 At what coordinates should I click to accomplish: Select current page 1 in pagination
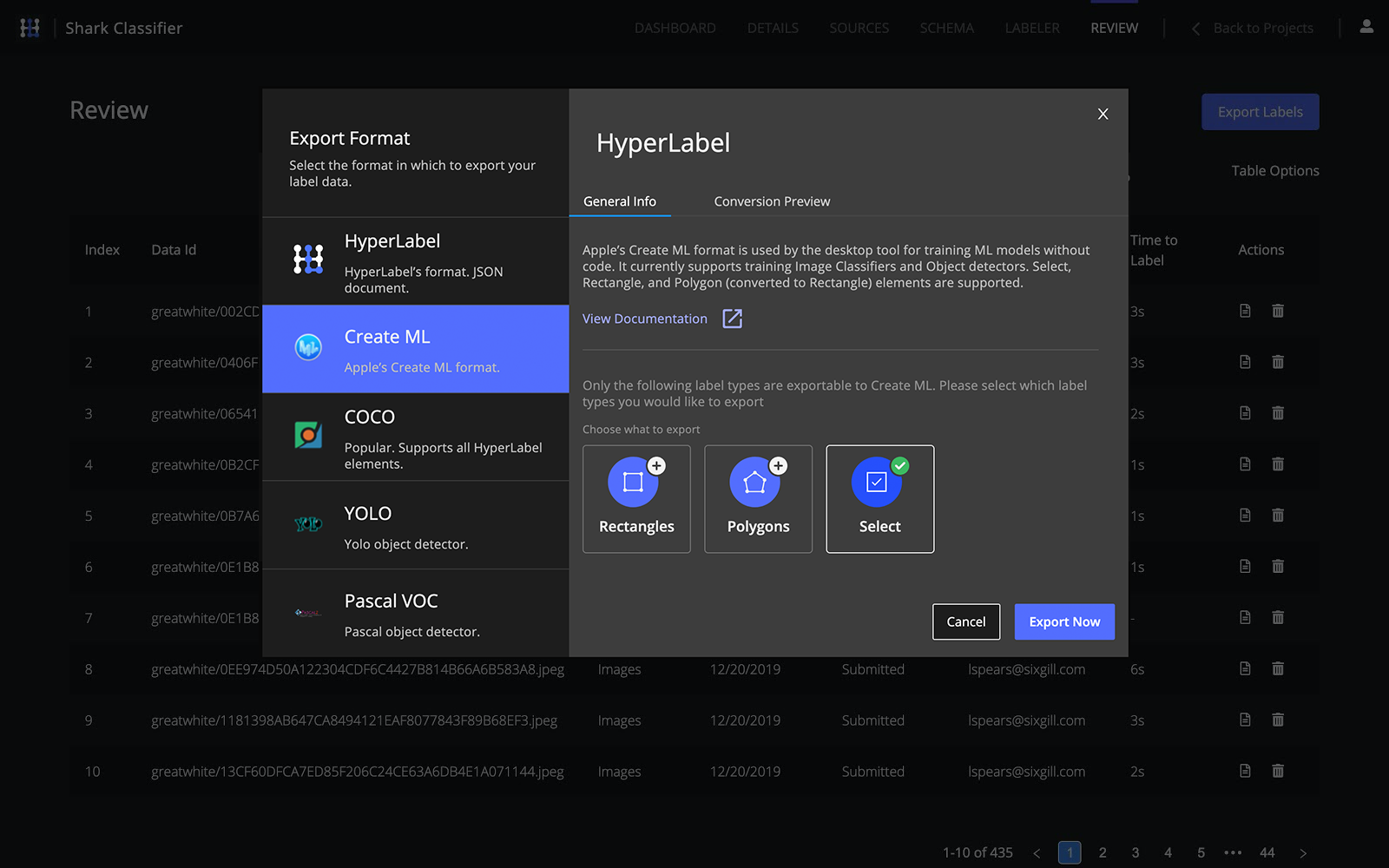pyautogui.click(x=1070, y=852)
